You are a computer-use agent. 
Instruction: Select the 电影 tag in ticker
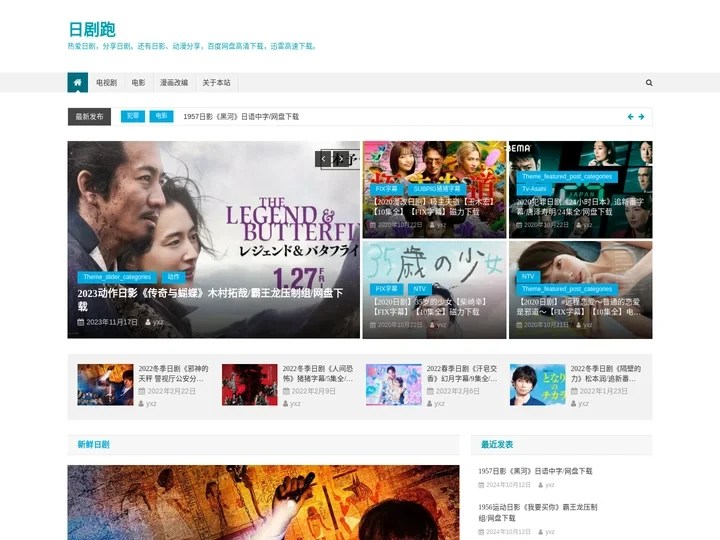(x=161, y=116)
